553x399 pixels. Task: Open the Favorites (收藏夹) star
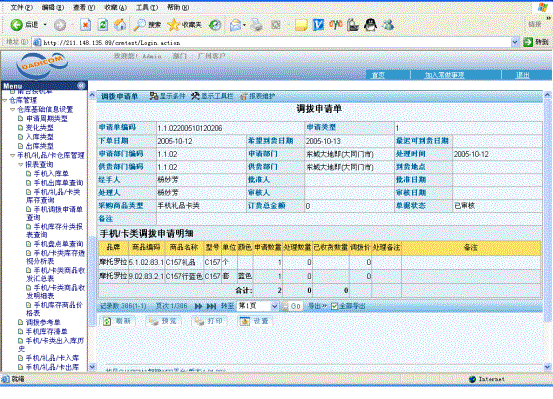click(x=184, y=25)
